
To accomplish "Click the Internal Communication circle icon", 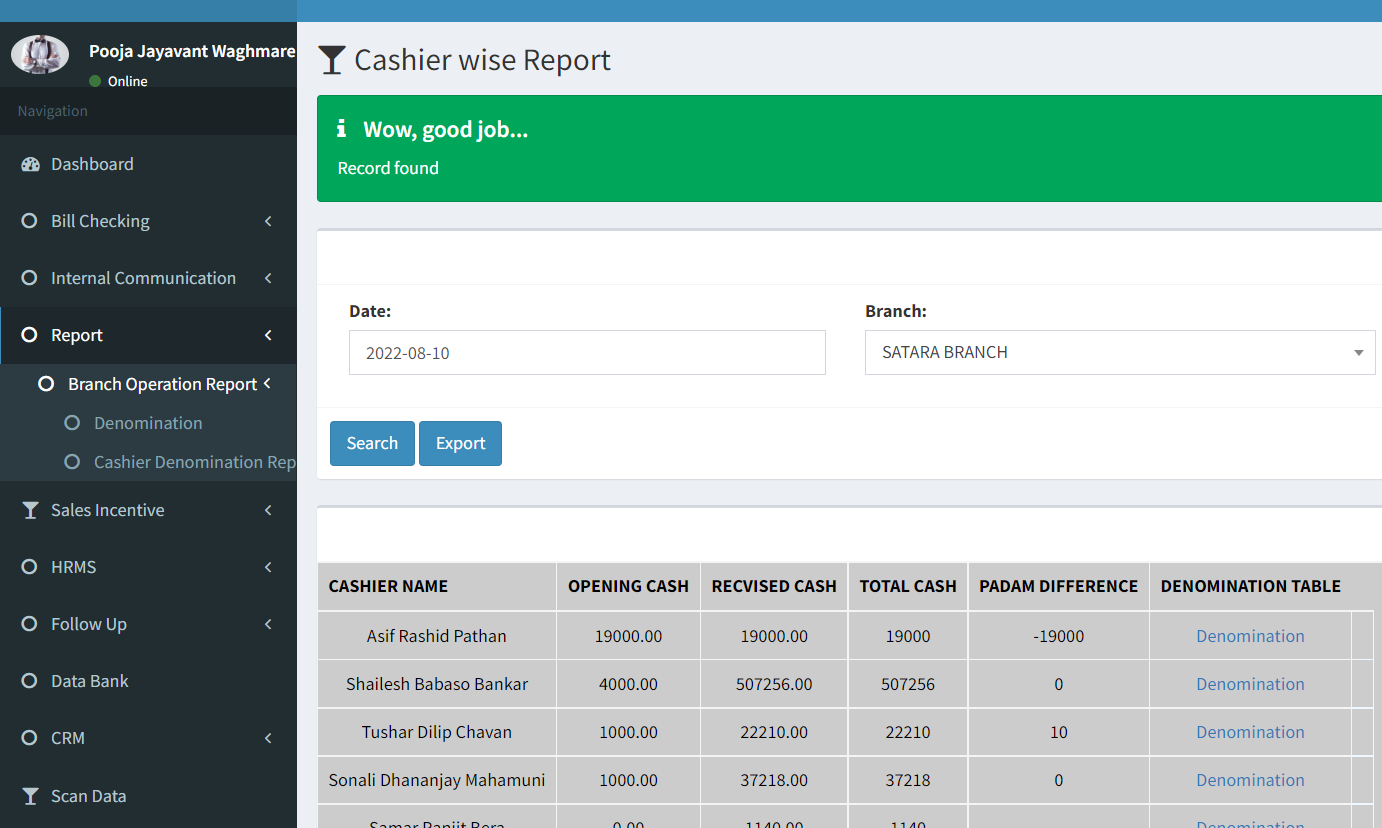I will [29, 278].
